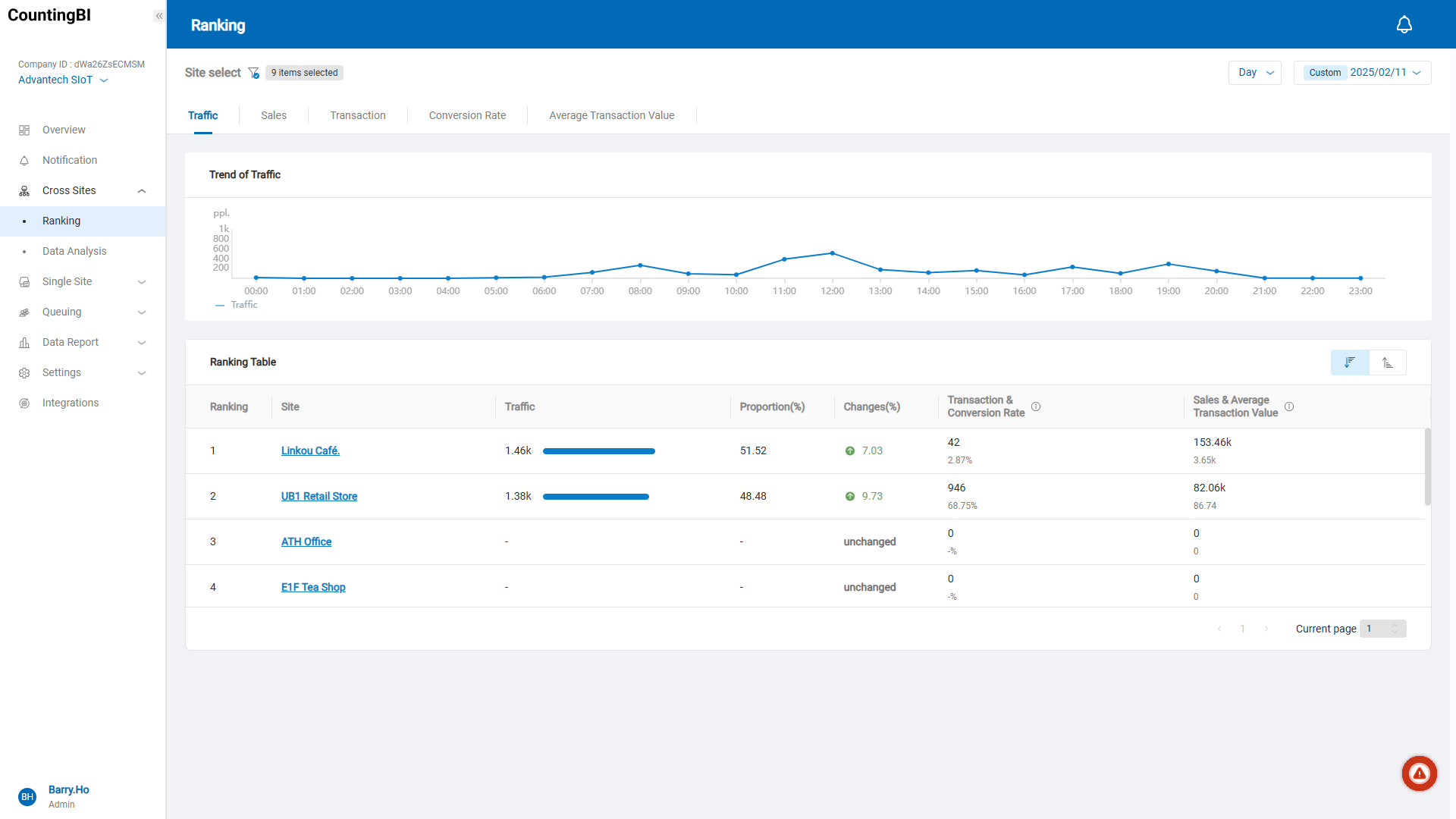The height and width of the screenshot is (819, 1456).
Task: Switch to the Sales tab
Action: click(274, 115)
